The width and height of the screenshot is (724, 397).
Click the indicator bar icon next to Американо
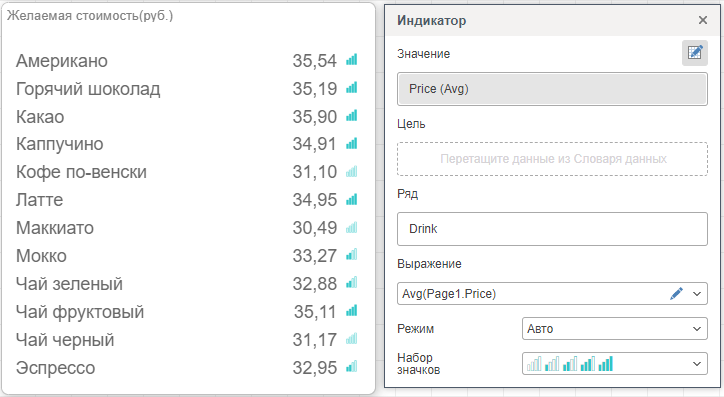click(x=352, y=60)
